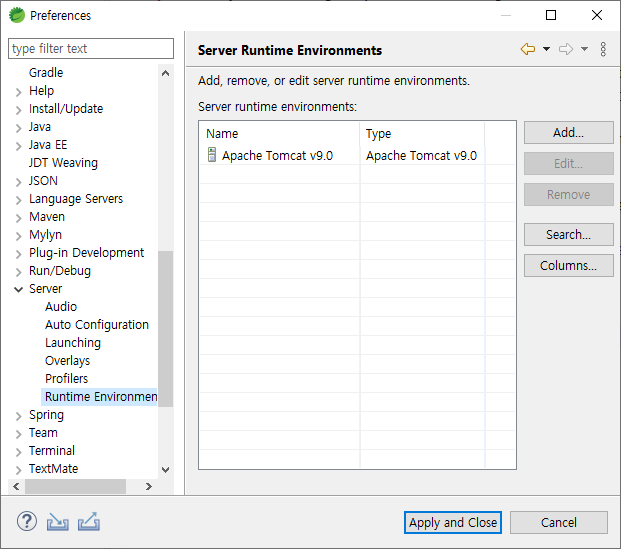
Task: Expand the Help tree node
Action: pos(18,92)
